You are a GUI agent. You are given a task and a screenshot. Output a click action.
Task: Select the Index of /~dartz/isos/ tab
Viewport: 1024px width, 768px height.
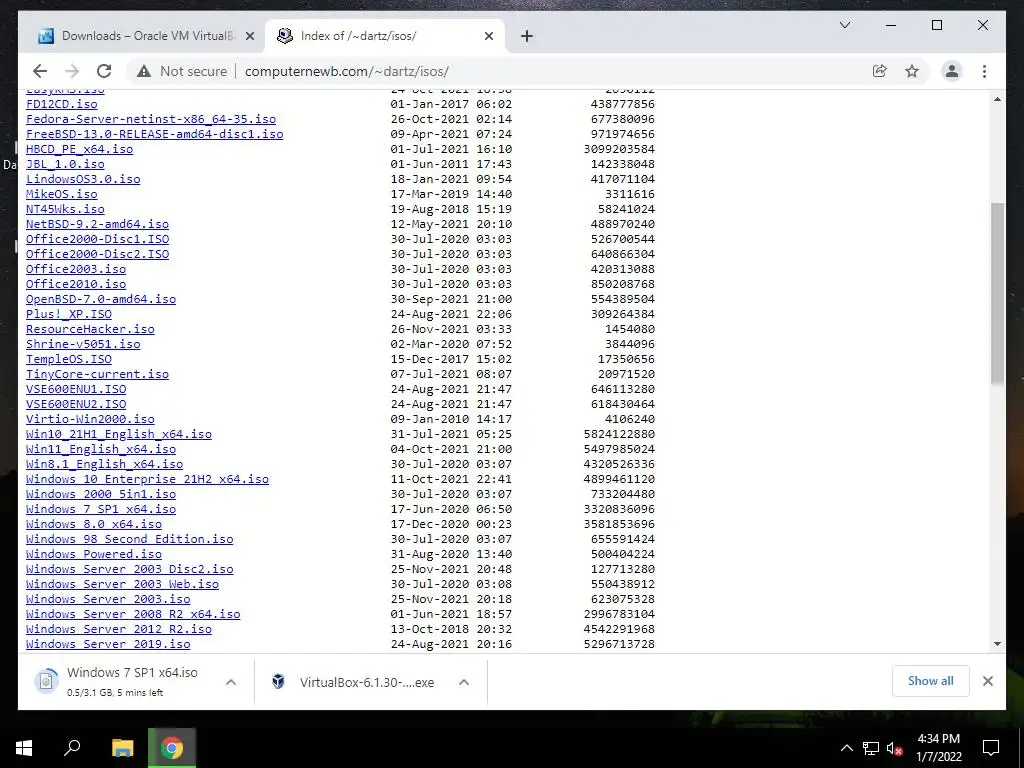tap(384, 36)
